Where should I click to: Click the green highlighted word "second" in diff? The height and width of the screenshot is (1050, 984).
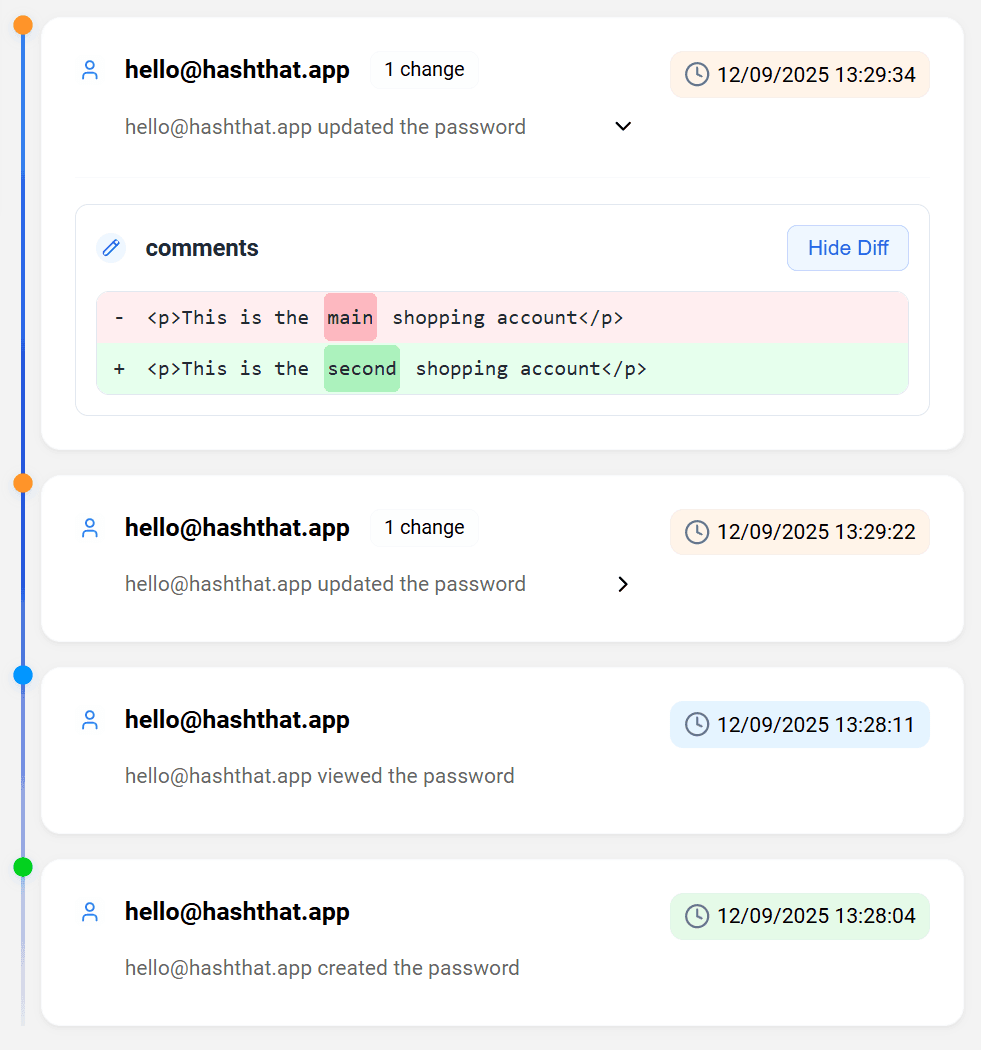pos(362,368)
